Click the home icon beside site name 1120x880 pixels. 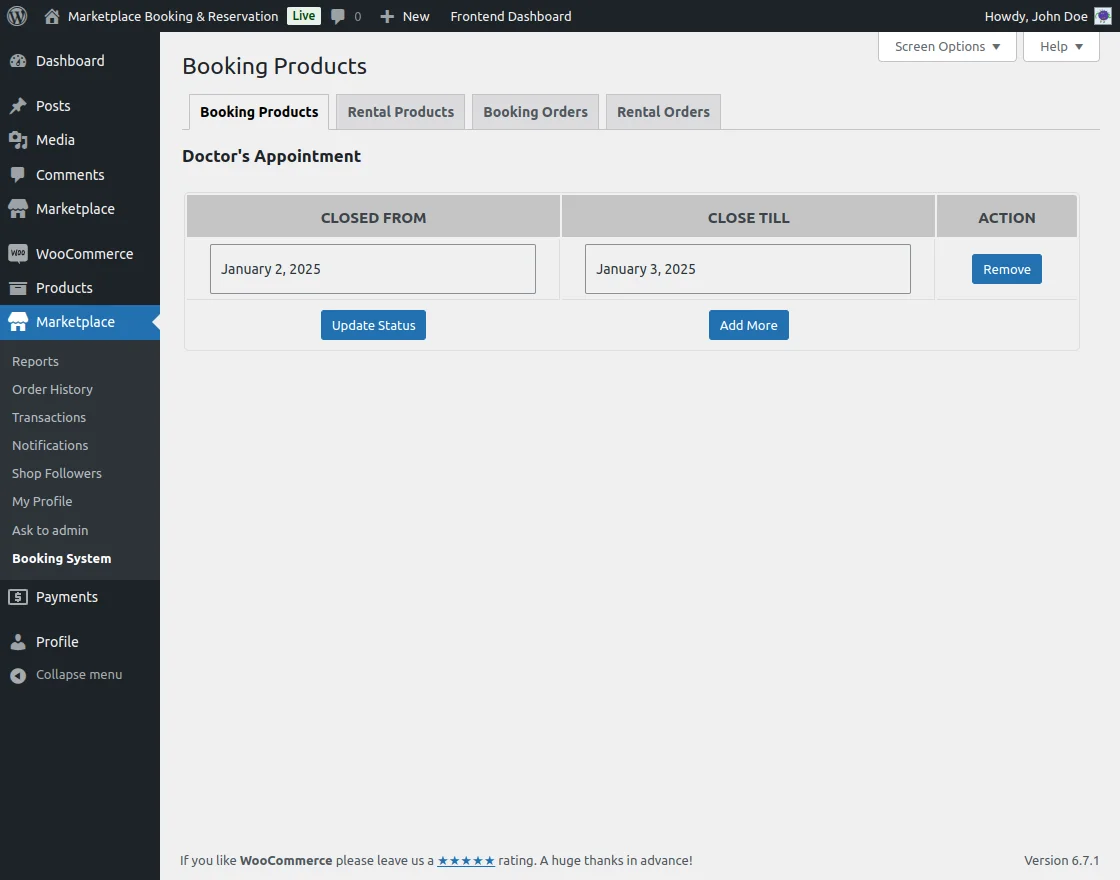(51, 16)
